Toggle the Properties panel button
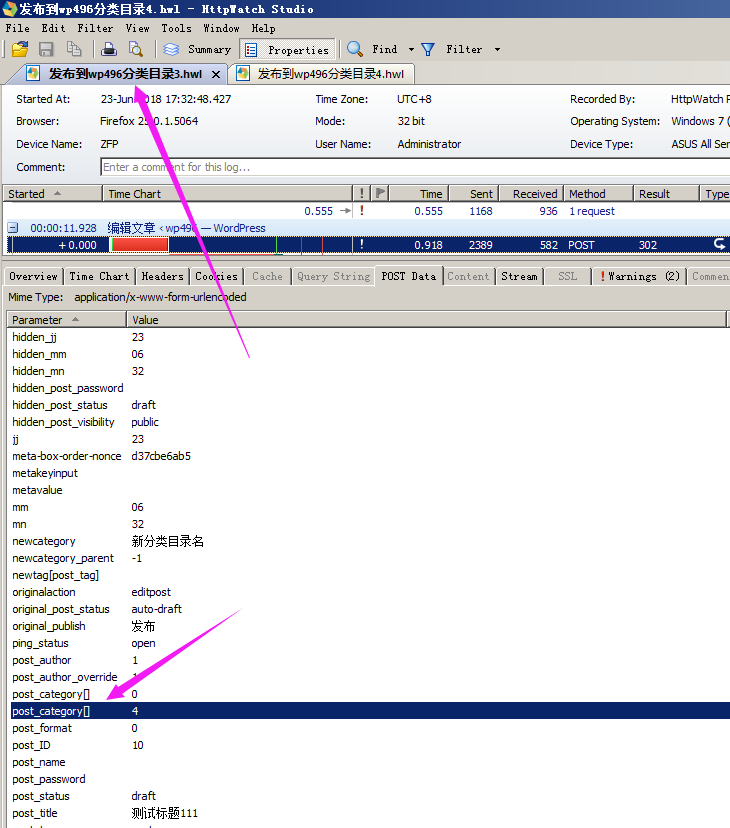Screen dimensions: 730x828 tap(287, 49)
